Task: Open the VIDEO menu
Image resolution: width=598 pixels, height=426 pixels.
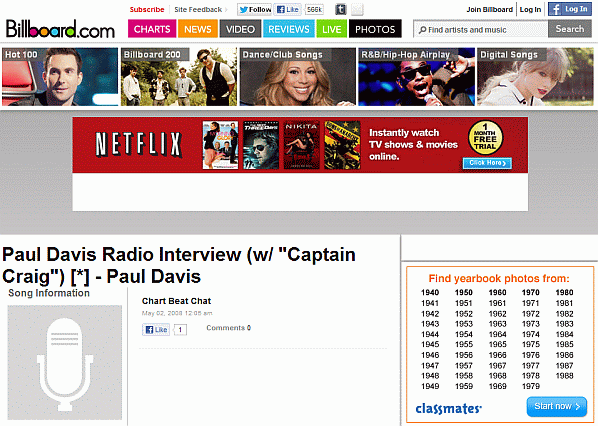Action: [x=240, y=29]
